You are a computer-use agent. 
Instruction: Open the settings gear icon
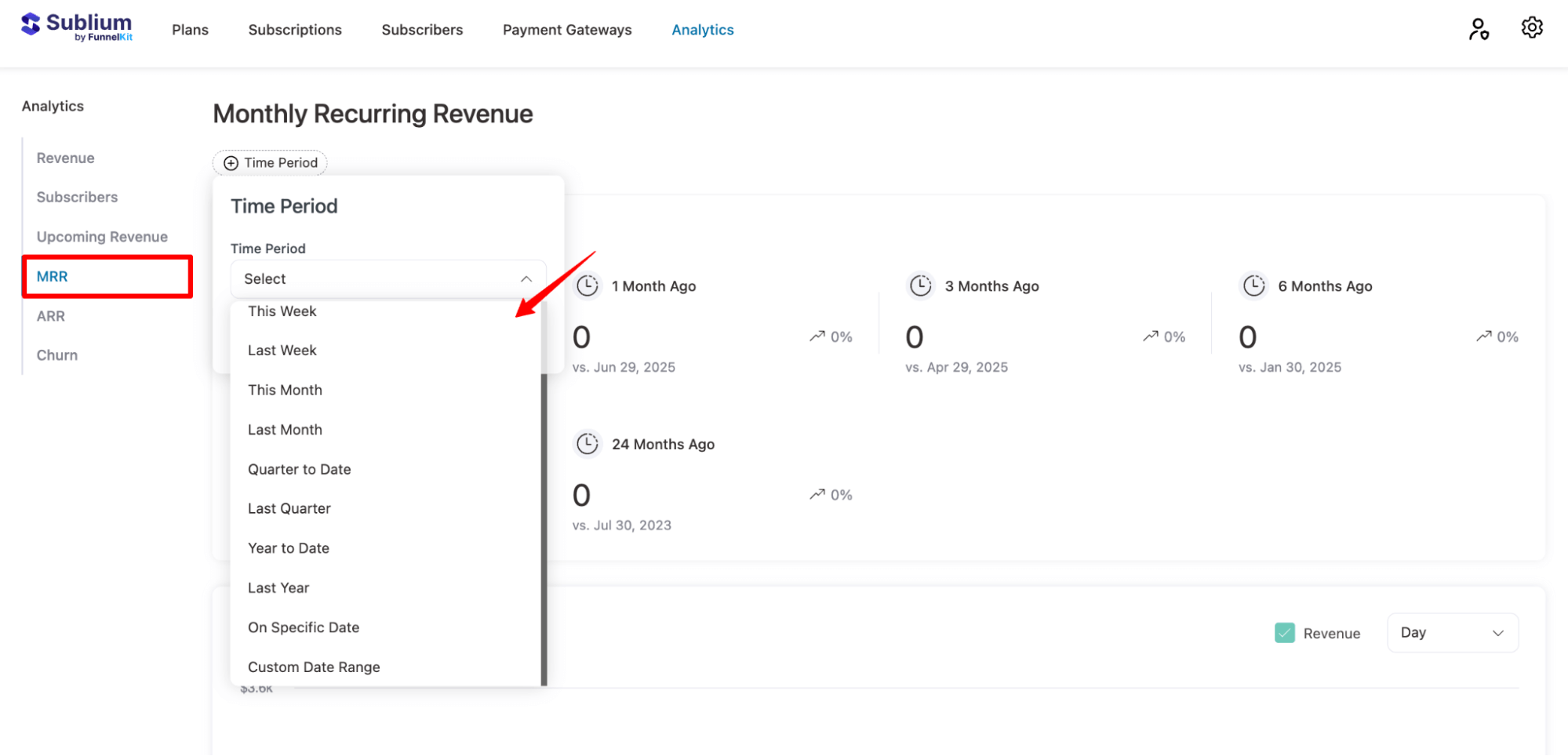coord(1531,28)
